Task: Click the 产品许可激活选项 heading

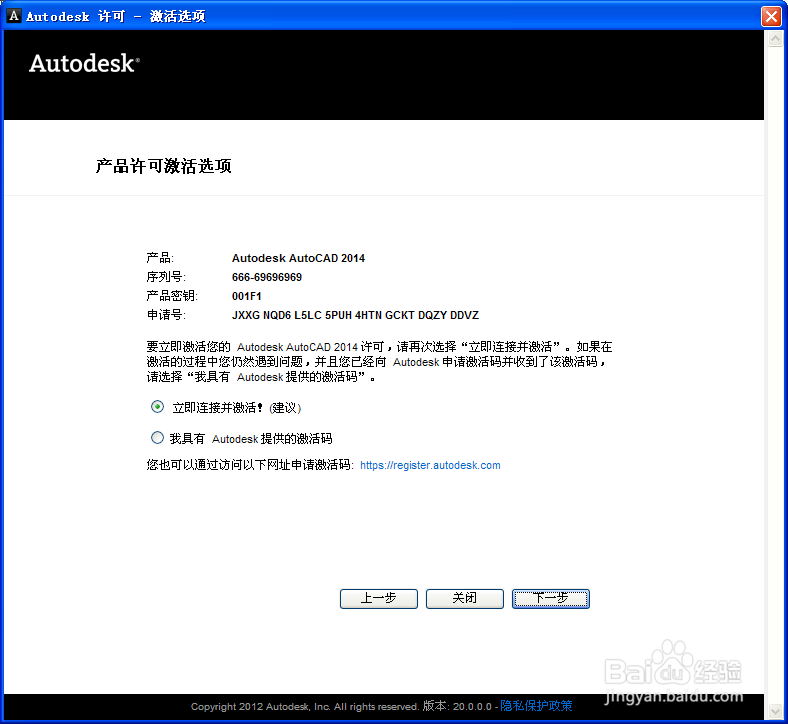Action: tap(163, 166)
